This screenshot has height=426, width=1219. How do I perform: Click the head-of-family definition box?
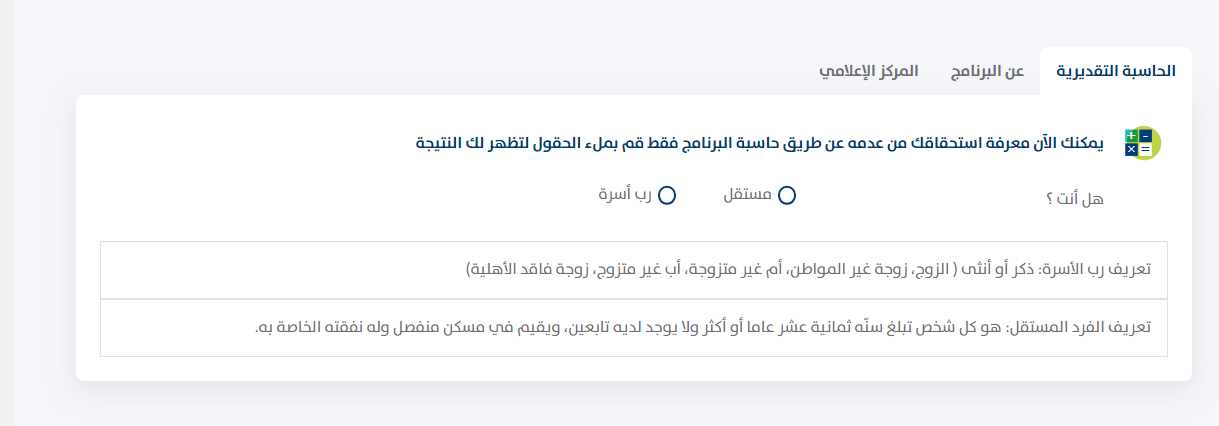click(x=633, y=270)
